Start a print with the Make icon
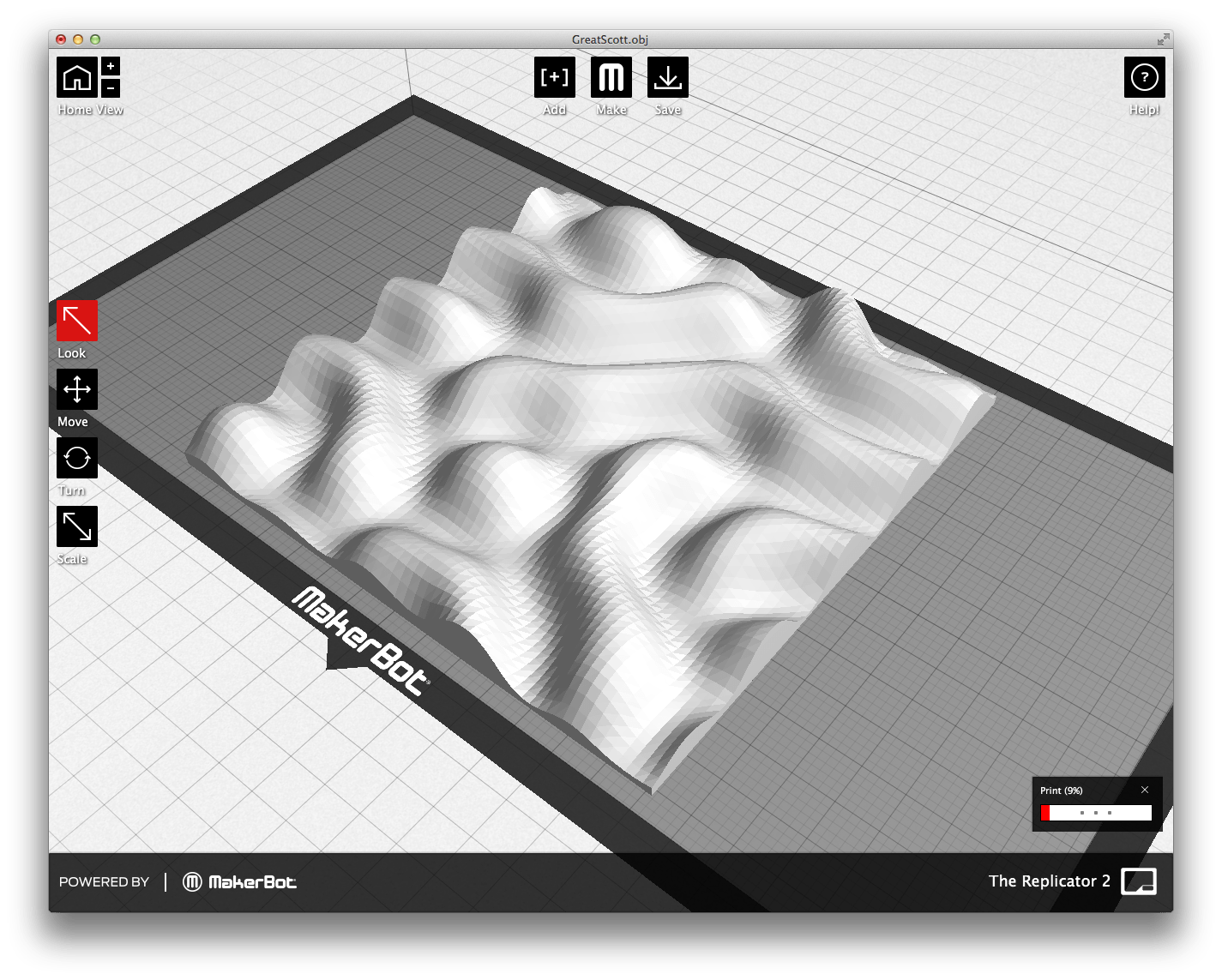1222x980 pixels. click(x=611, y=77)
